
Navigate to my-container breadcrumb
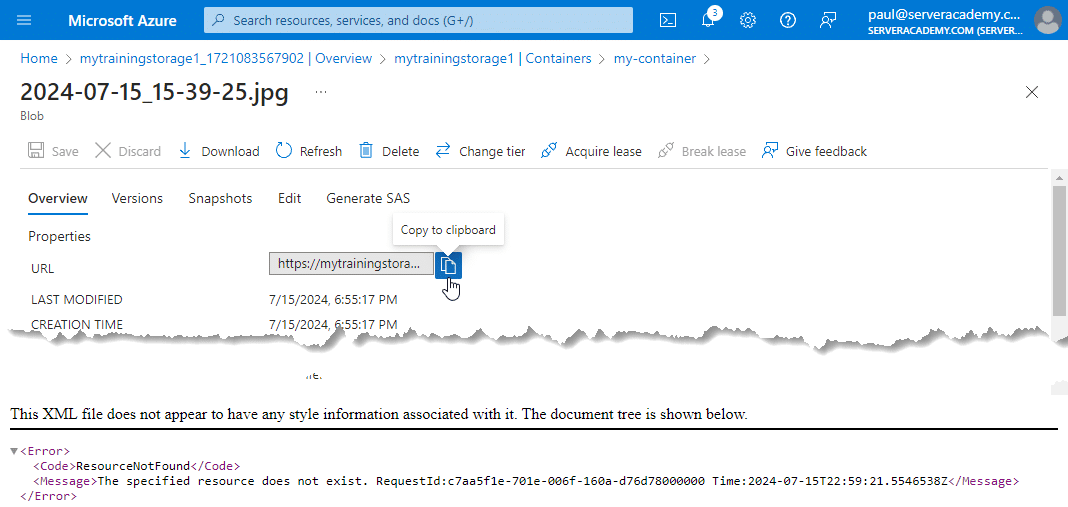[655, 58]
